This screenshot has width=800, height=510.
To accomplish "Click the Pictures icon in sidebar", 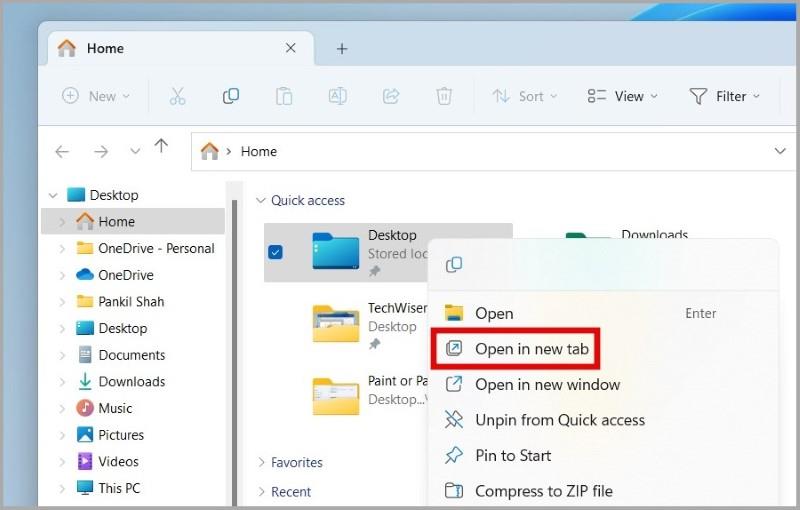I will pos(85,435).
